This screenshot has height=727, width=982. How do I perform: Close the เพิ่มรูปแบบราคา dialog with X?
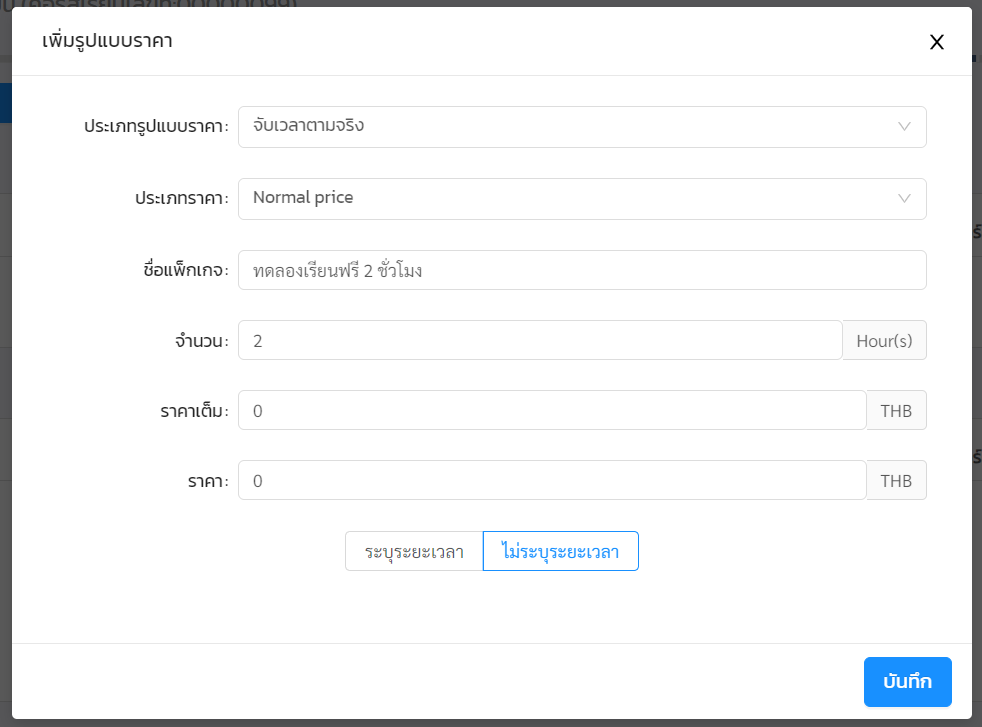[x=937, y=42]
